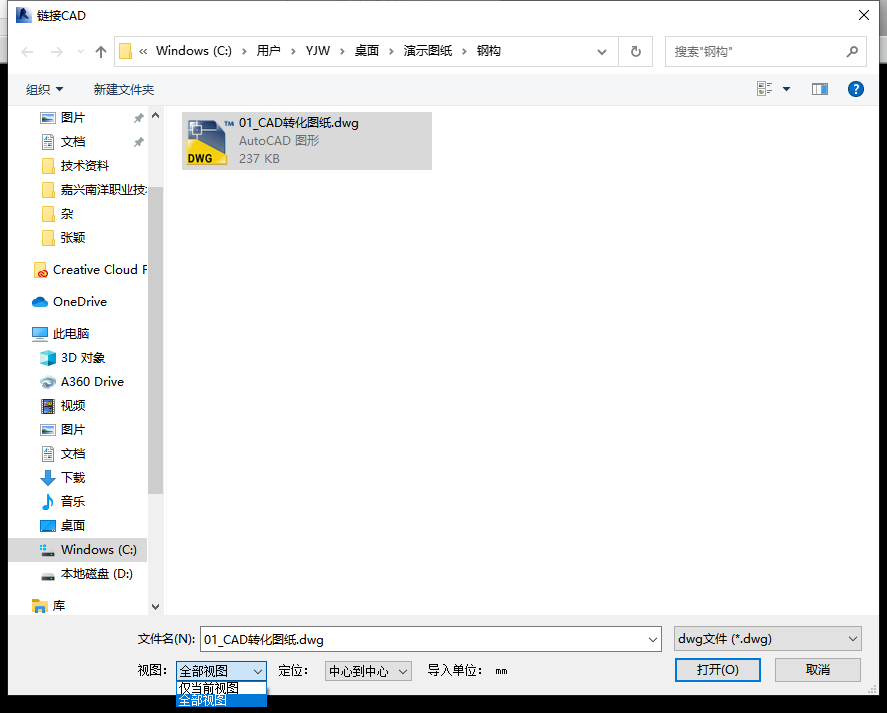
Task: Click 新建文件夹 button
Action: tap(124, 89)
